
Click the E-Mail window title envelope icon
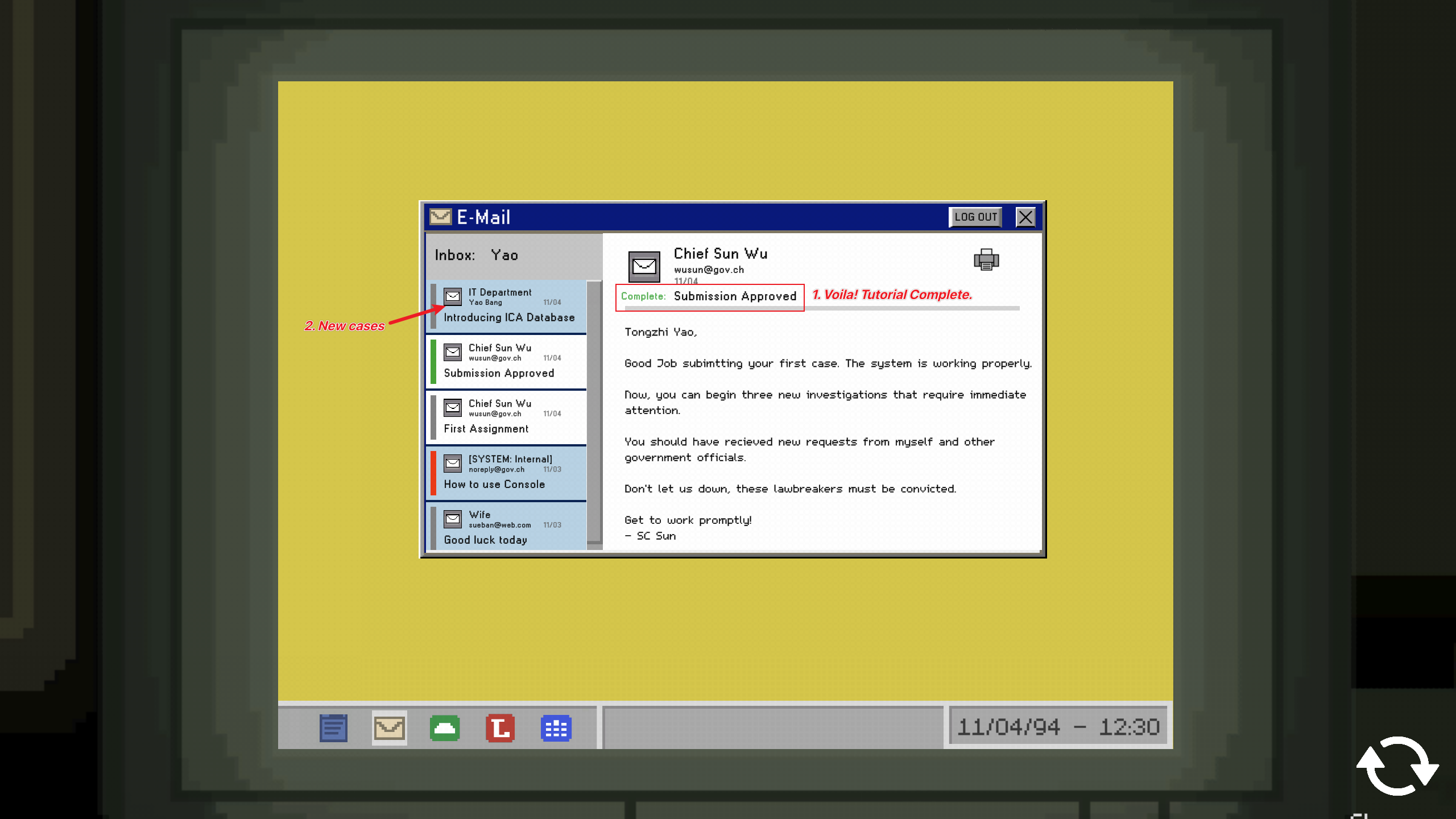click(440, 217)
